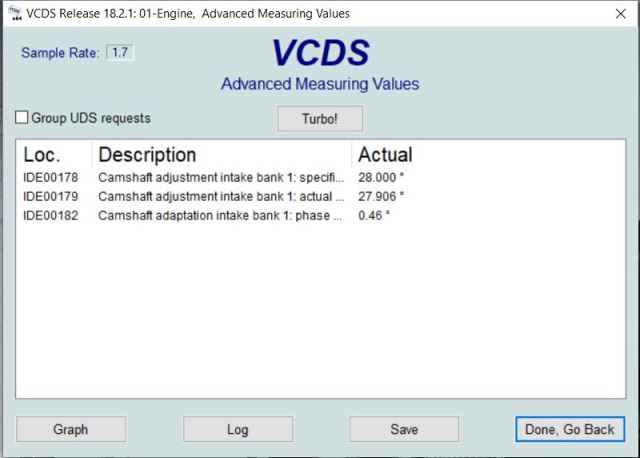Select the IDE00178 row location

[x=51, y=178]
